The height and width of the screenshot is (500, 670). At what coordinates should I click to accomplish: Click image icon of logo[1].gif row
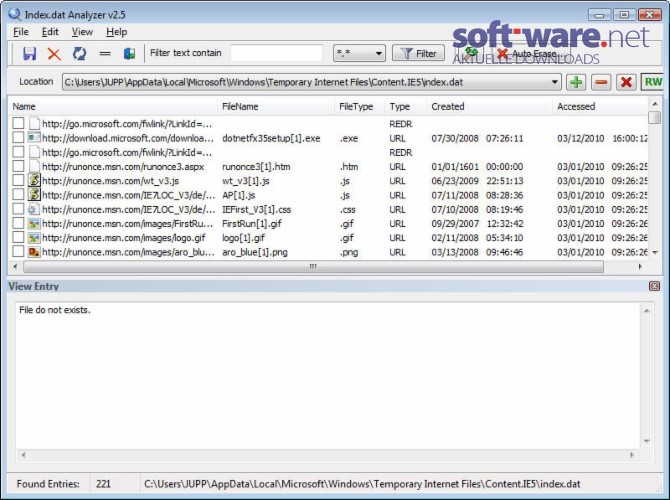point(34,238)
